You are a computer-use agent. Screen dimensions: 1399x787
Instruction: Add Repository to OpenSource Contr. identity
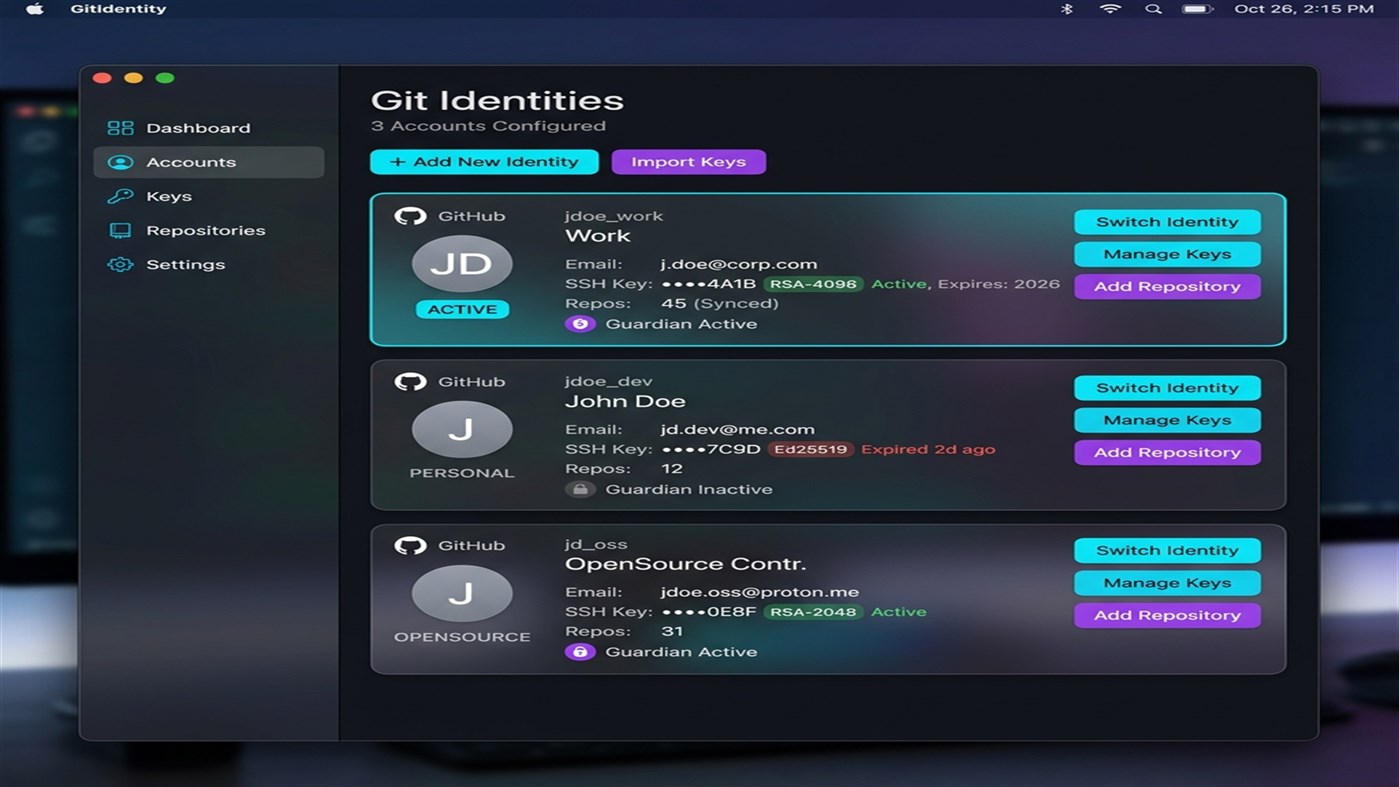tap(1167, 615)
